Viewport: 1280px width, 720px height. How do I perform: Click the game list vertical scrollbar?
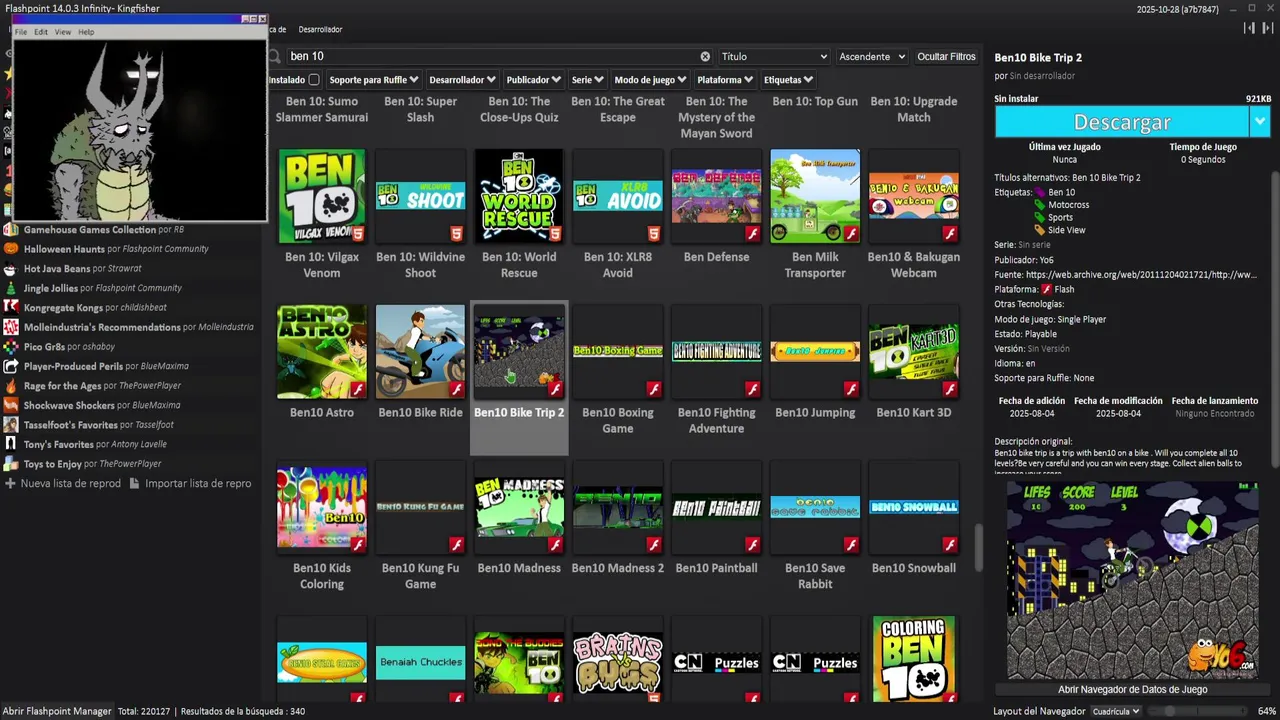[979, 546]
